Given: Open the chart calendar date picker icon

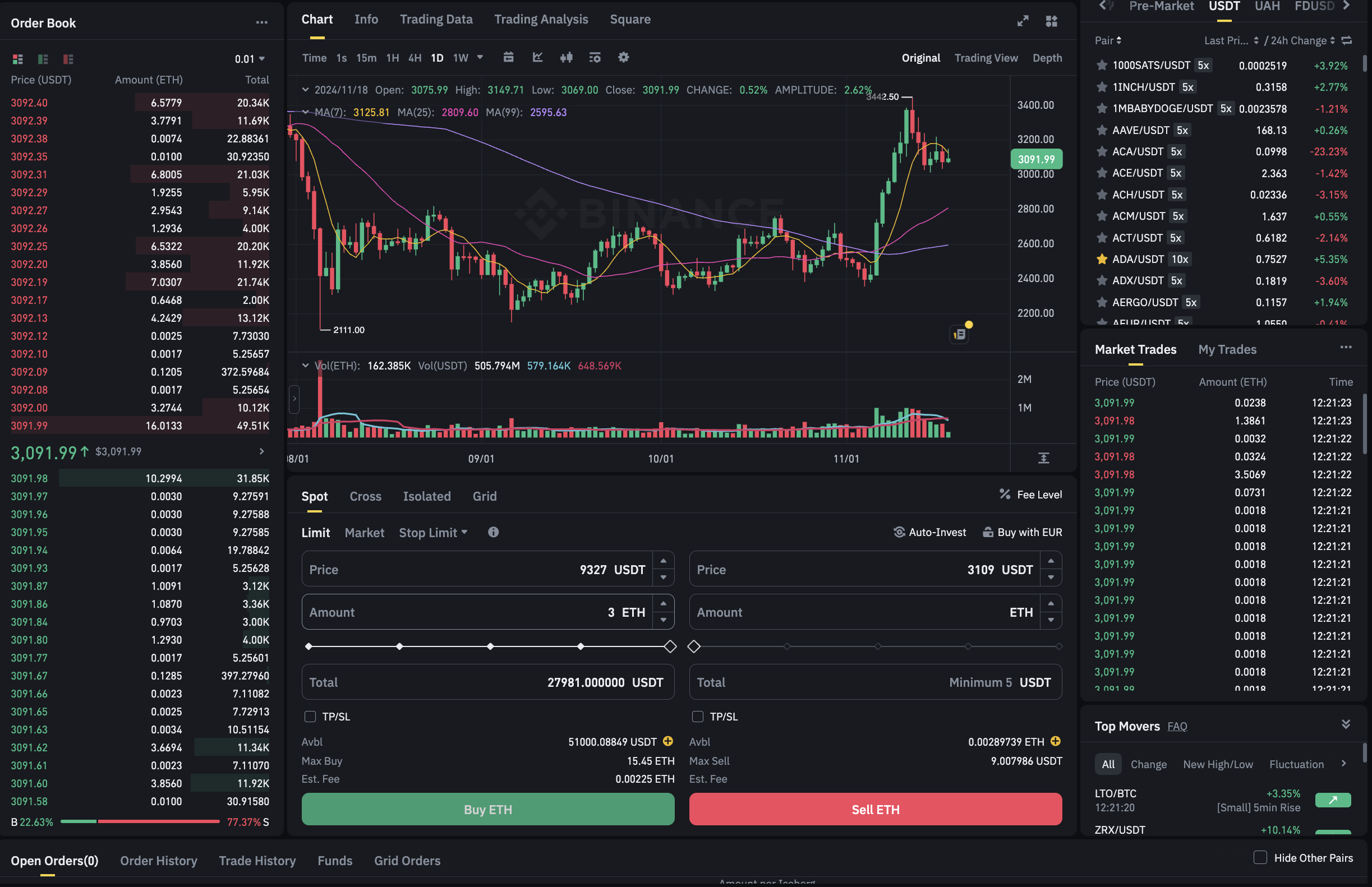Looking at the screenshot, I should [x=508, y=58].
